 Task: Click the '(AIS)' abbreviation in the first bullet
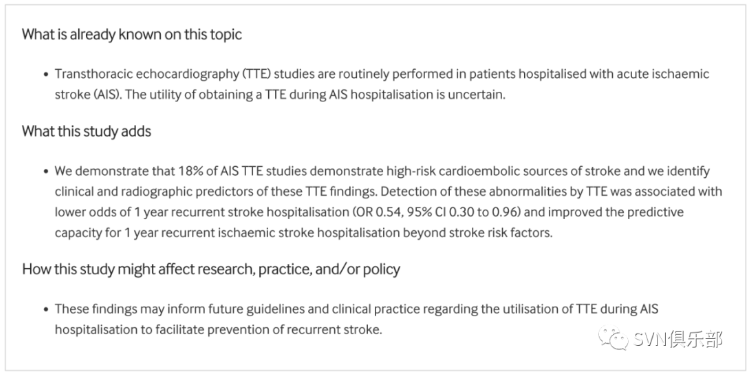click(108, 94)
